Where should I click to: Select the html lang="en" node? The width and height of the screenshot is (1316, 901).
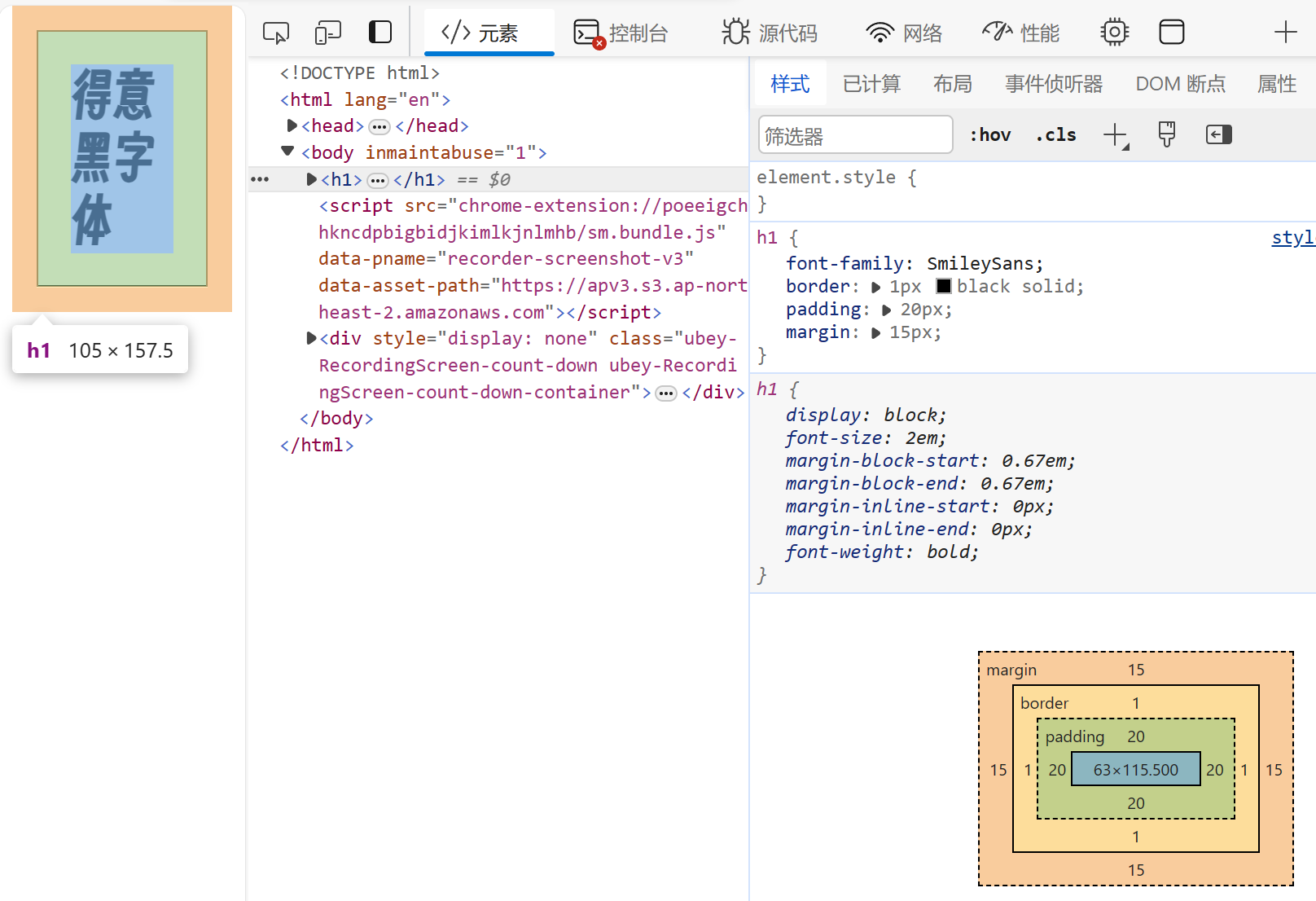point(365,99)
